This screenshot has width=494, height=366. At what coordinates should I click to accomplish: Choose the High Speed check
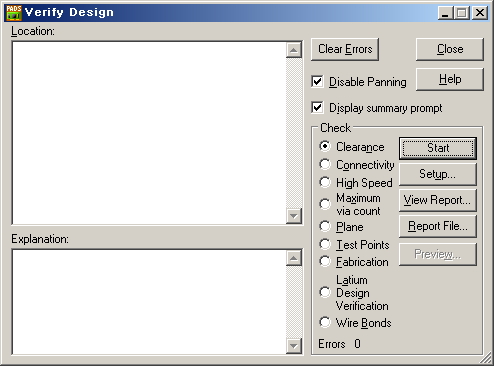pos(325,182)
